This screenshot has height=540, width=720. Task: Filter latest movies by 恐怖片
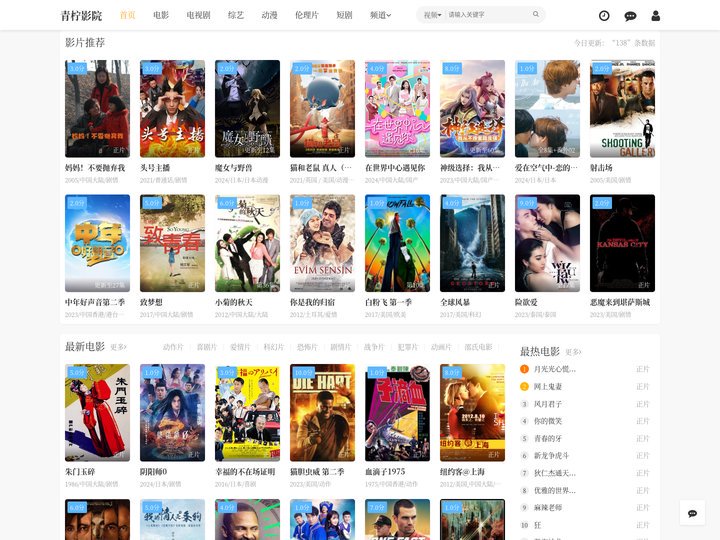[307, 347]
